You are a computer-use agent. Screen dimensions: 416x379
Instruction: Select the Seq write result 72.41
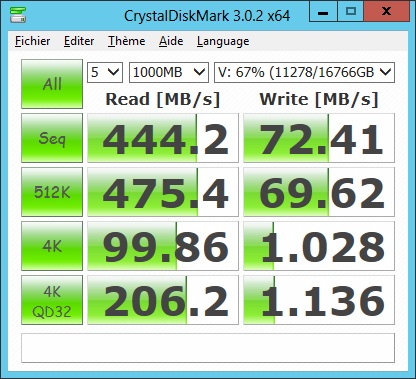(x=319, y=138)
